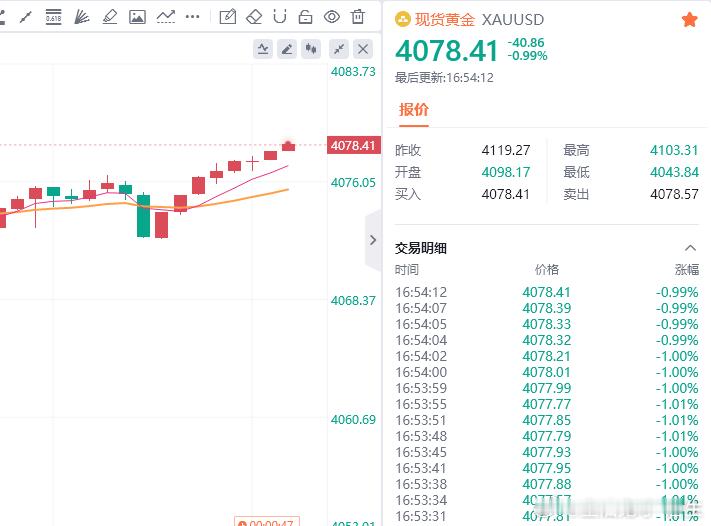Select the trade row at 16:53:38
The height and width of the screenshot is (526, 711).
click(x=546, y=484)
